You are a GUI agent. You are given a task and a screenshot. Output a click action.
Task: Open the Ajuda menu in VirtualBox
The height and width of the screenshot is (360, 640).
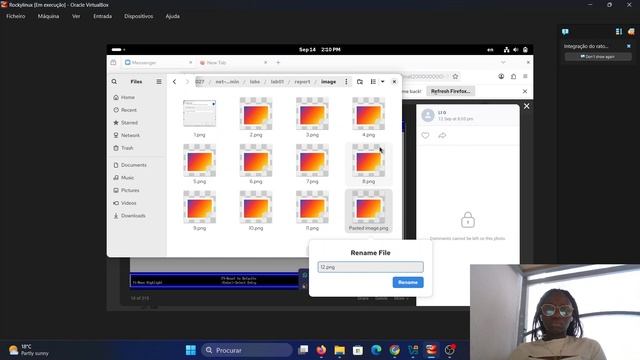pyautogui.click(x=173, y=16)
